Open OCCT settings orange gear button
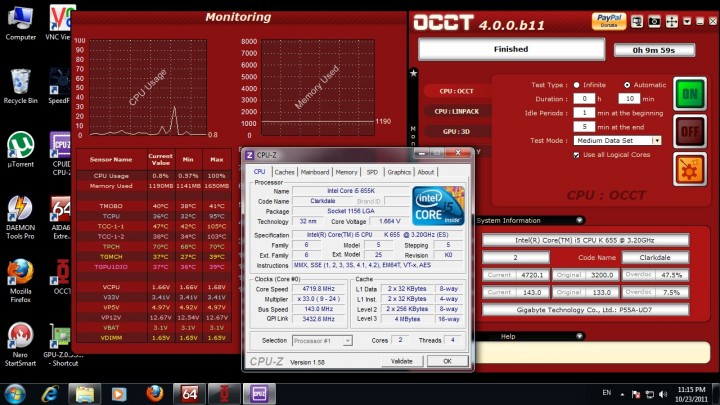 click(690, 169)
